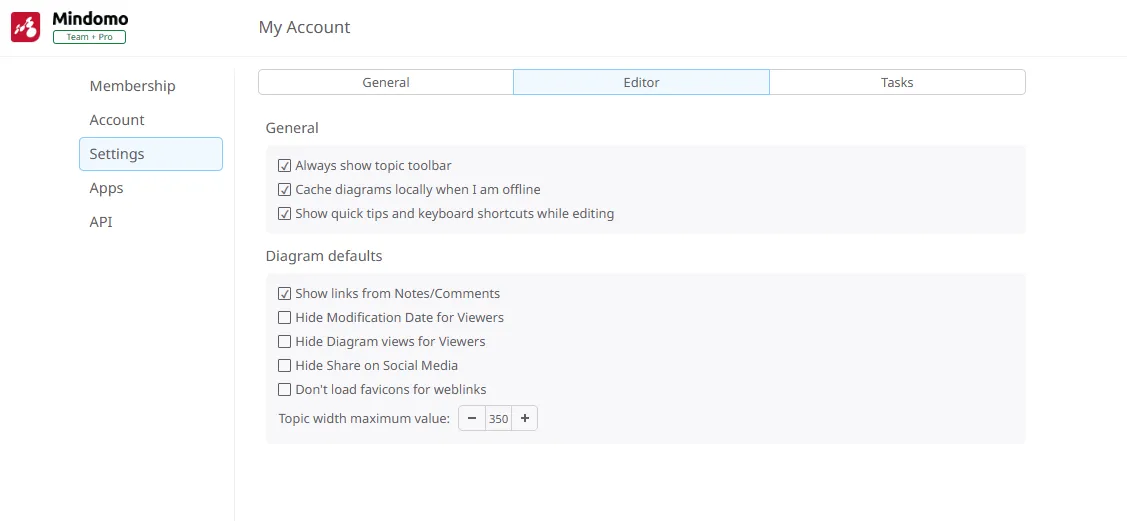Click the Mindomo logo icon

tap(26, 27)
